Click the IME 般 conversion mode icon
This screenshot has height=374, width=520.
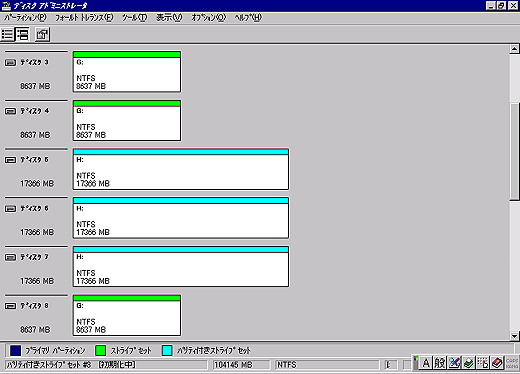(439, 363)
